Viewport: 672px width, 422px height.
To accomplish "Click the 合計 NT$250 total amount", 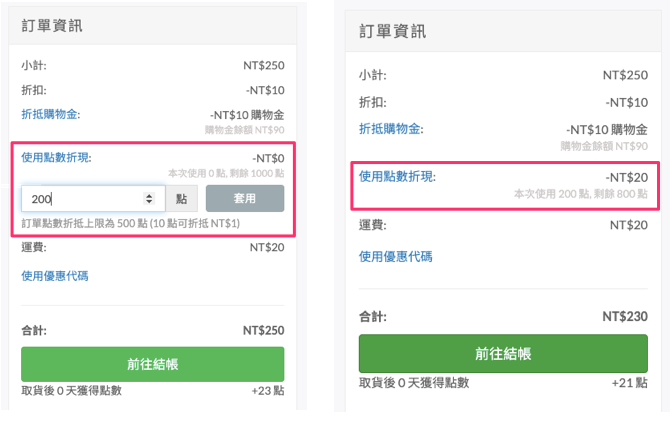I will [264, 330].
